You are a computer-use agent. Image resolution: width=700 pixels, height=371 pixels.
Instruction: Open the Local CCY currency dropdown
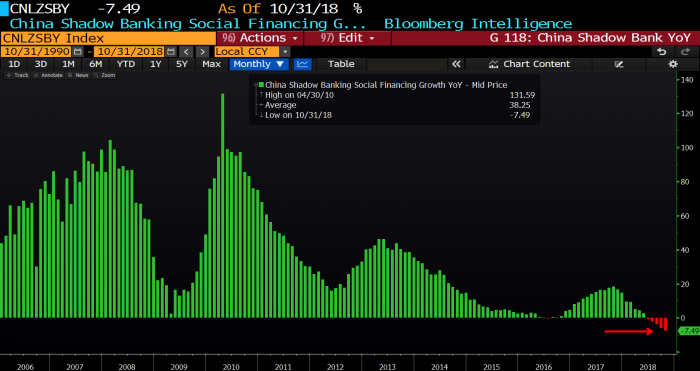(285, 52)
